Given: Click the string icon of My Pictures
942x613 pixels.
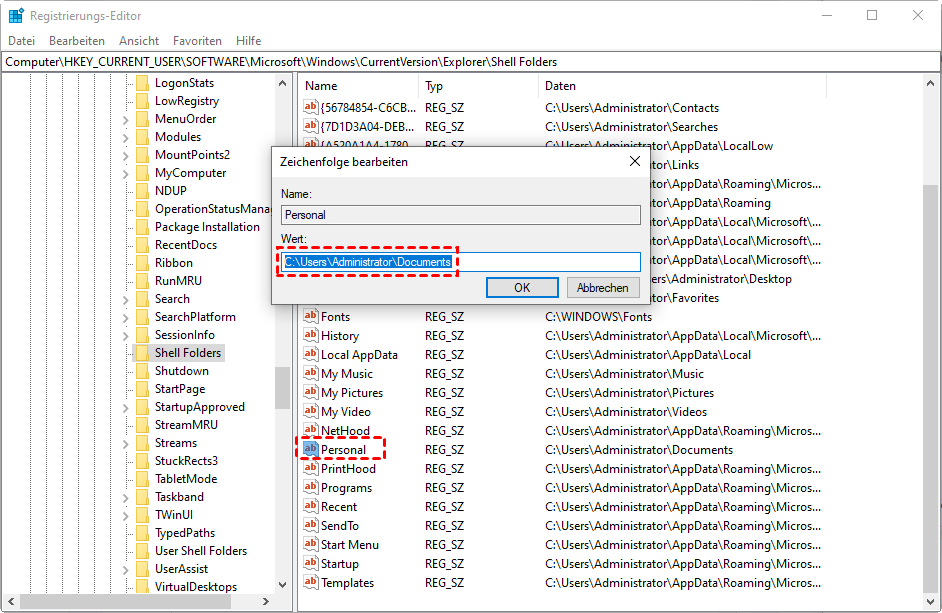Looking at the screenshot, I should click(x=311, y=392).
